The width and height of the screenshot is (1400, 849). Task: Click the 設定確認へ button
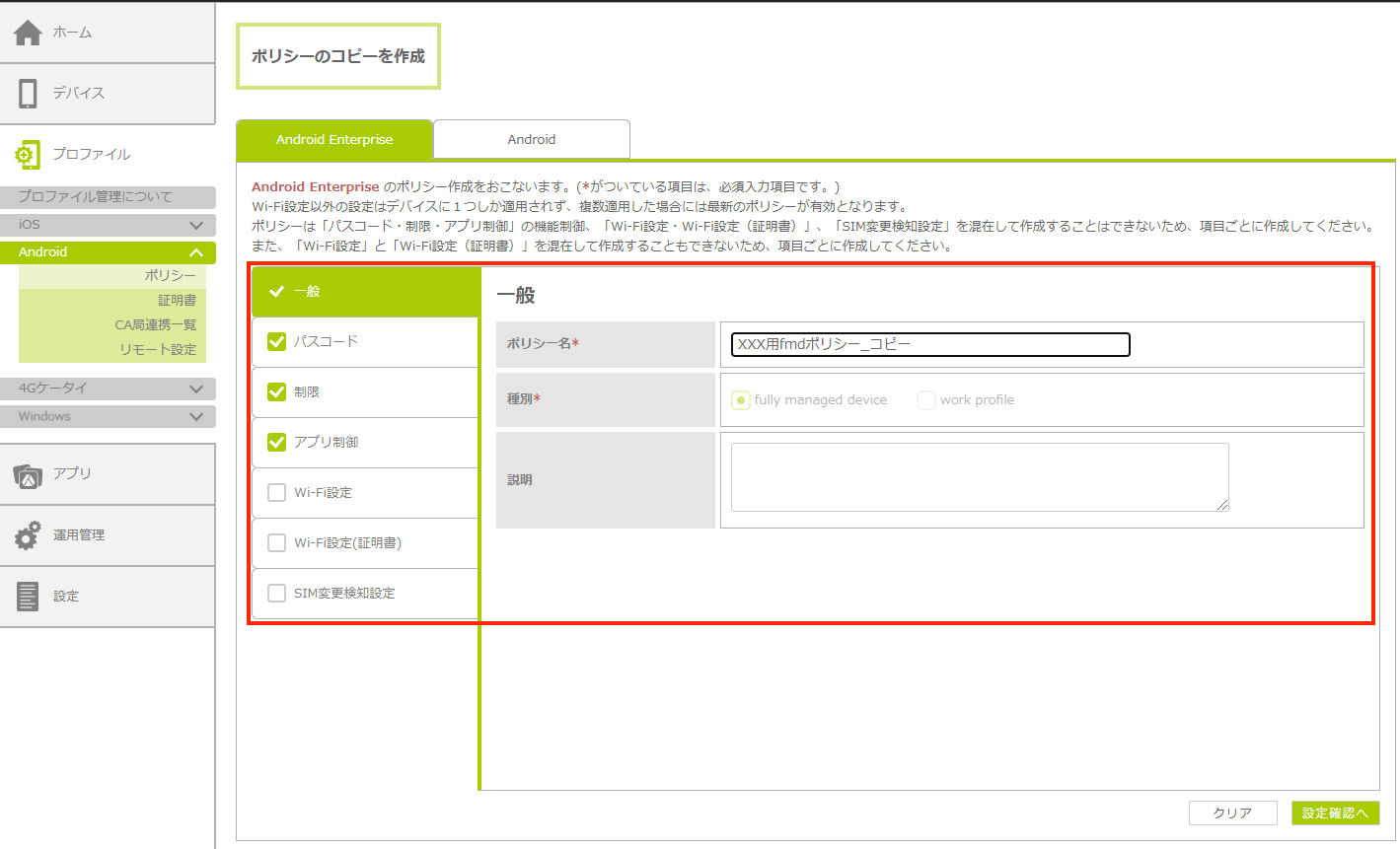[x=1335, y=814]
